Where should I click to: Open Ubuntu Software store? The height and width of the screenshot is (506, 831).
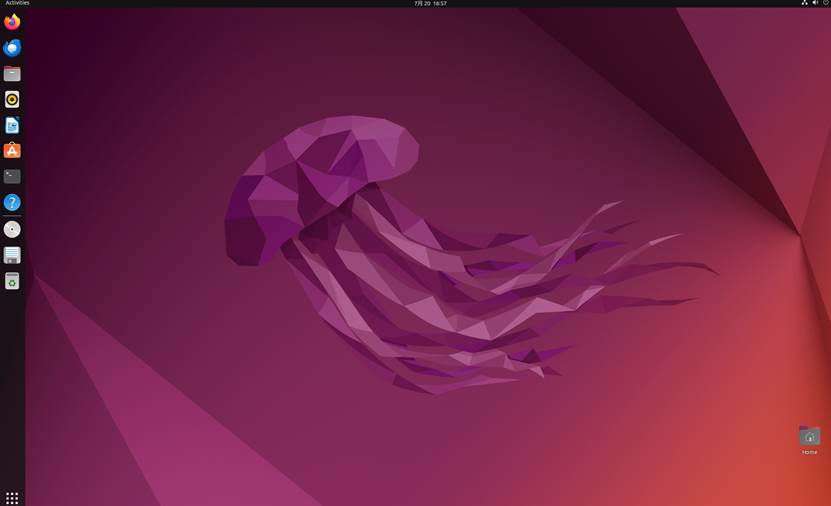click(12, 151)
